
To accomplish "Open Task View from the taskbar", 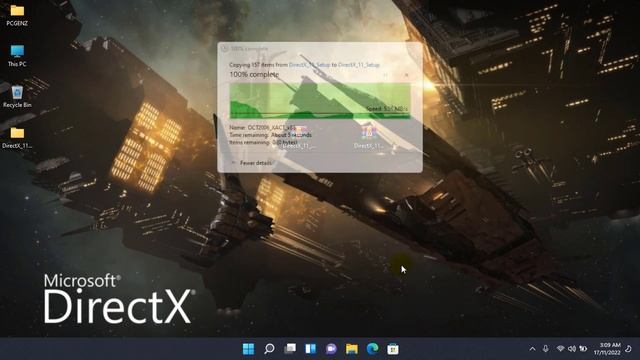I will pyautogui.click(x=290, y=349).
